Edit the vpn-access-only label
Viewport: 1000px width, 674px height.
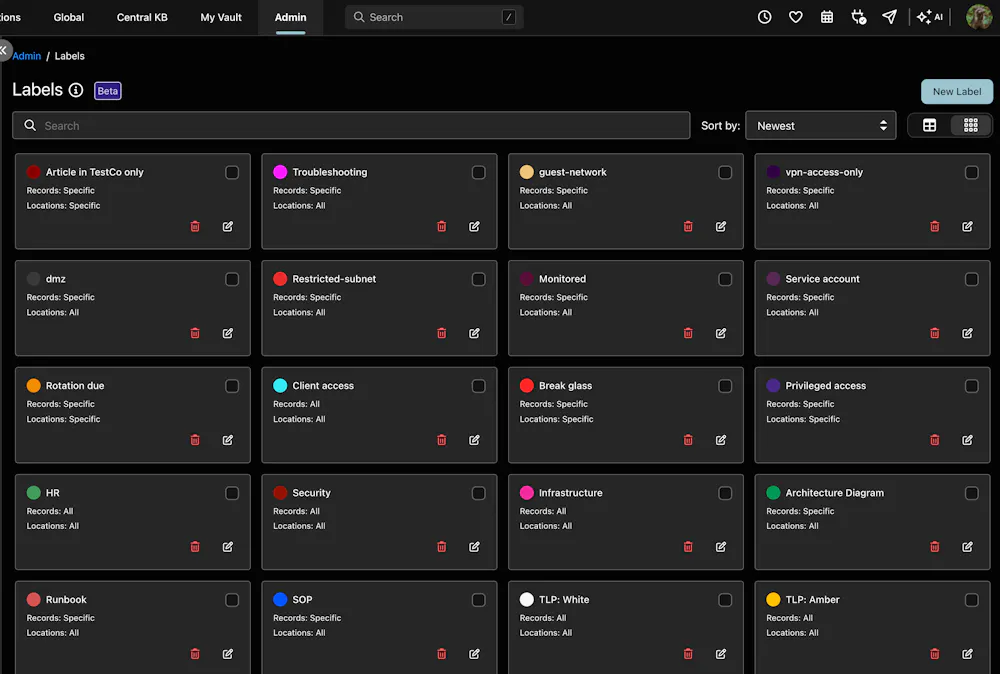967,226
